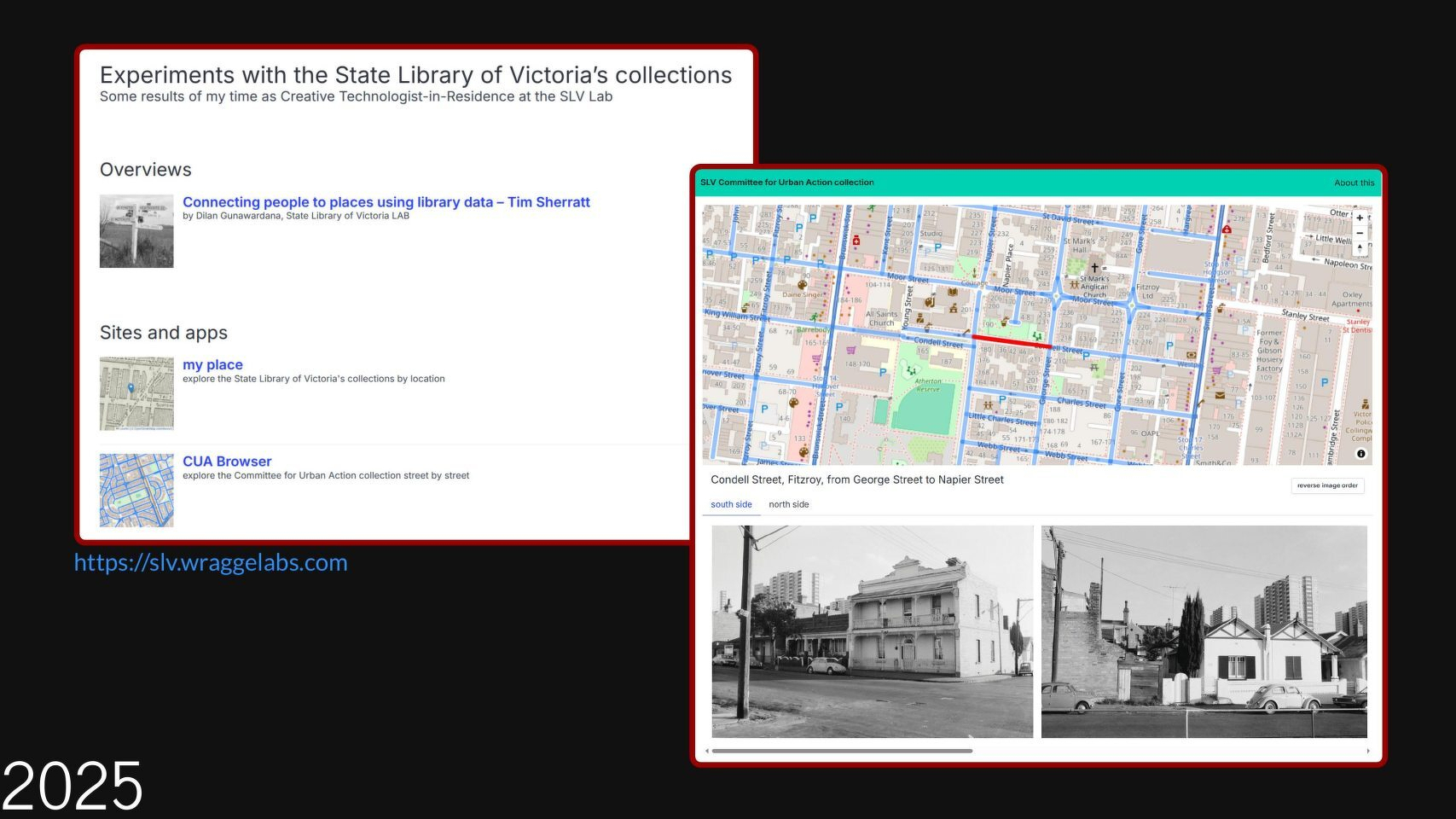Click the 'Sites and apps' section heading
This screenshot has width=1456, height=819.
coord(164,333)
